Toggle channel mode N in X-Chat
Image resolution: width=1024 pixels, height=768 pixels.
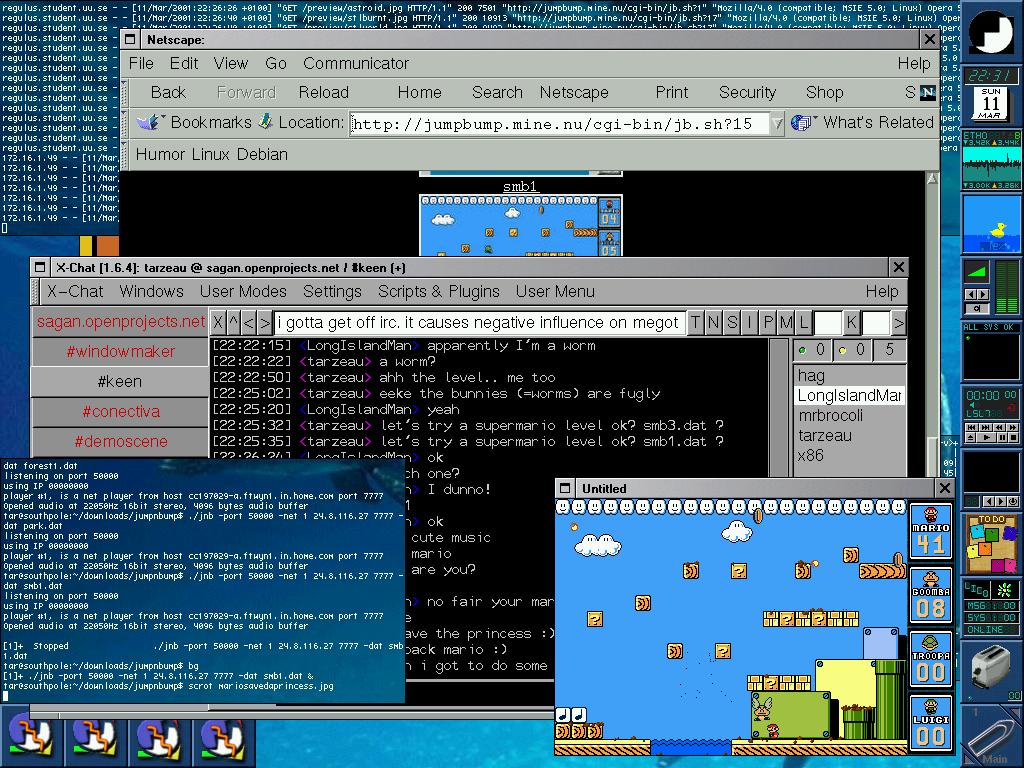coord(713,323)
